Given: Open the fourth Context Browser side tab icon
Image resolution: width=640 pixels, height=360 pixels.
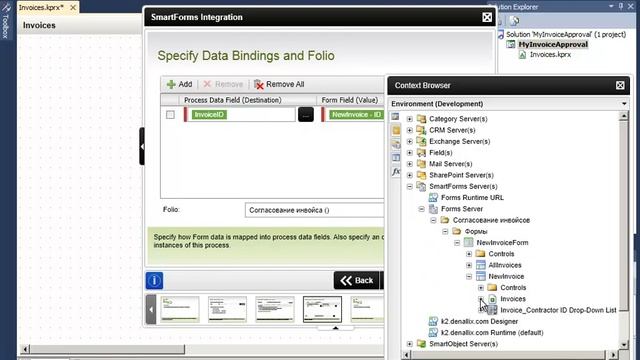Looking at the screenshot, I should pos(396,158).
